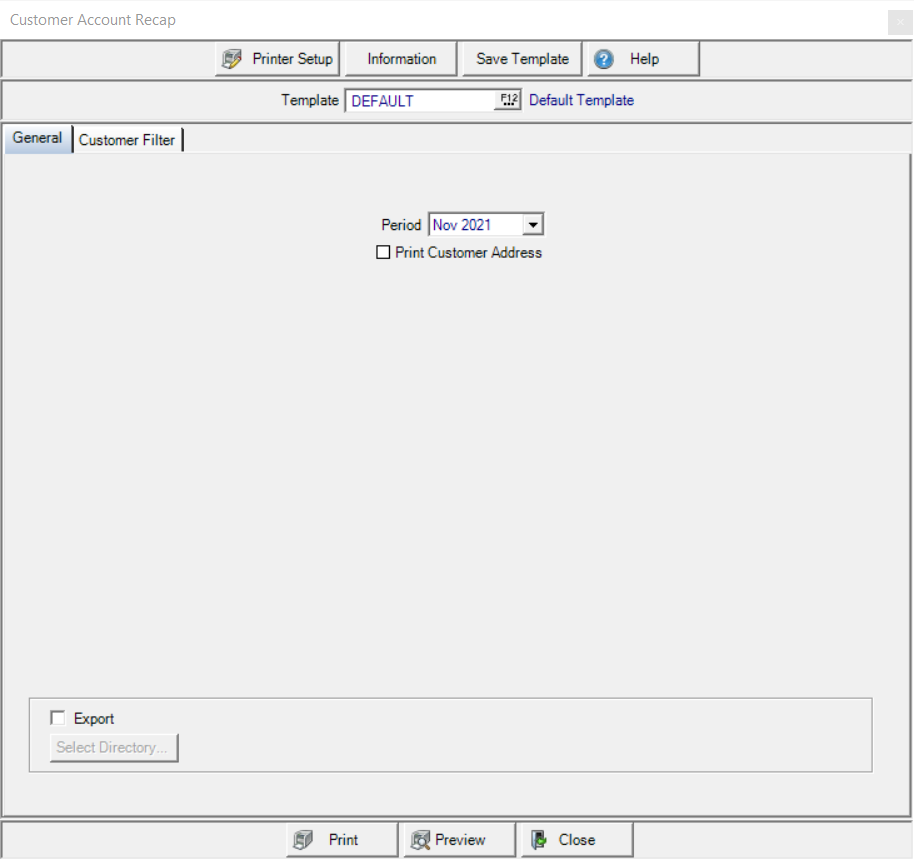Click the Default Template description text
Screen dimensions: 914x860
click(581, 100)
